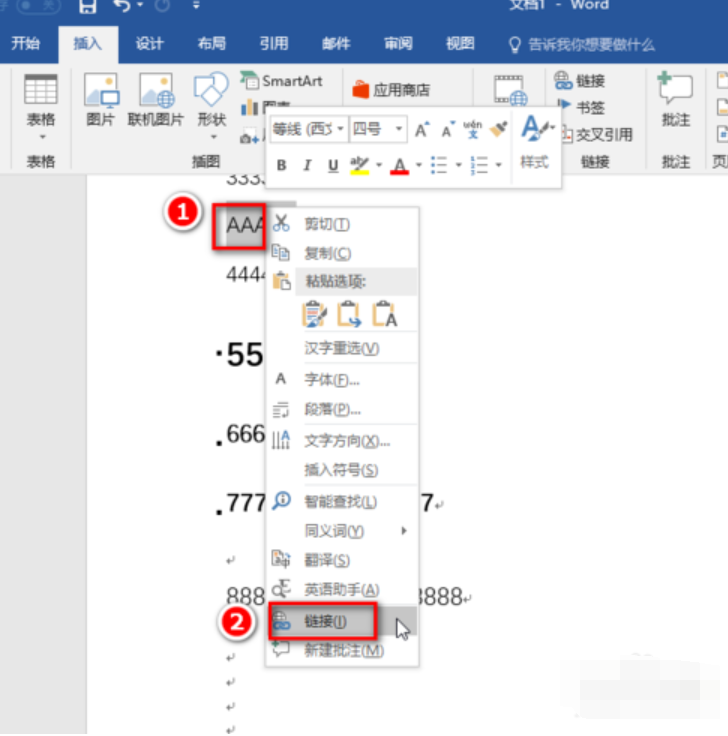Toggle Bold in the mini toolbar
The image size is (728, 736).
[x=281, y=165]
